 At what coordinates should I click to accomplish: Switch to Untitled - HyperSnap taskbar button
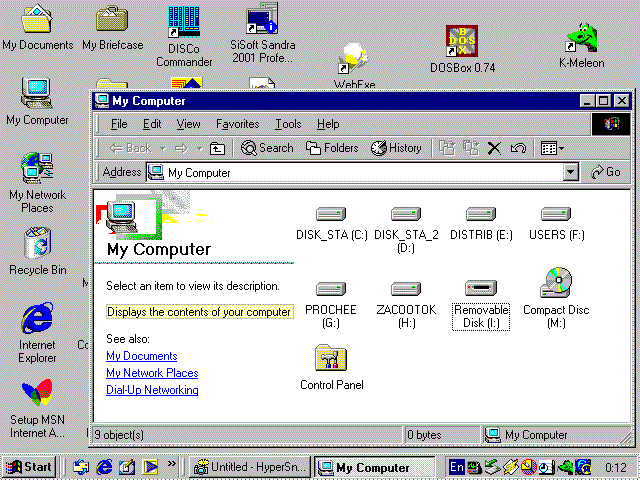point(250,467)
